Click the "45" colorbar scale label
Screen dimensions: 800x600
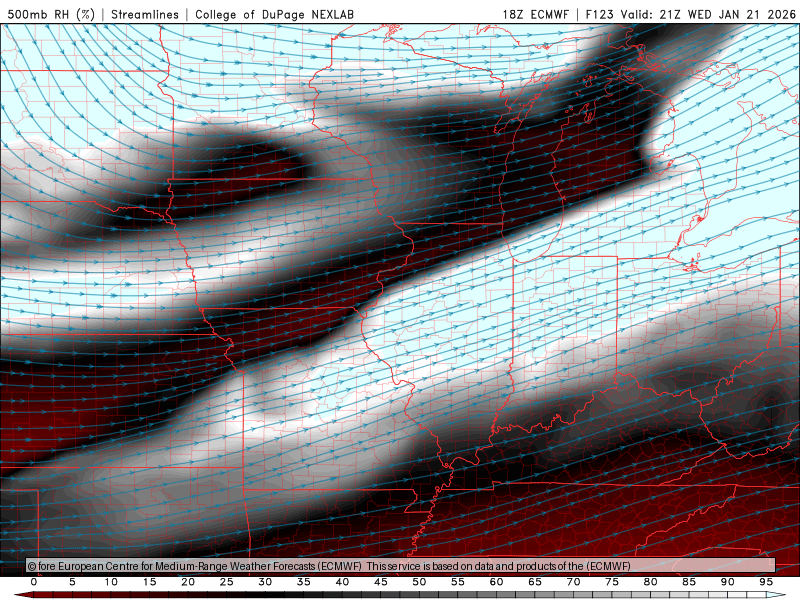coord(381,582)
